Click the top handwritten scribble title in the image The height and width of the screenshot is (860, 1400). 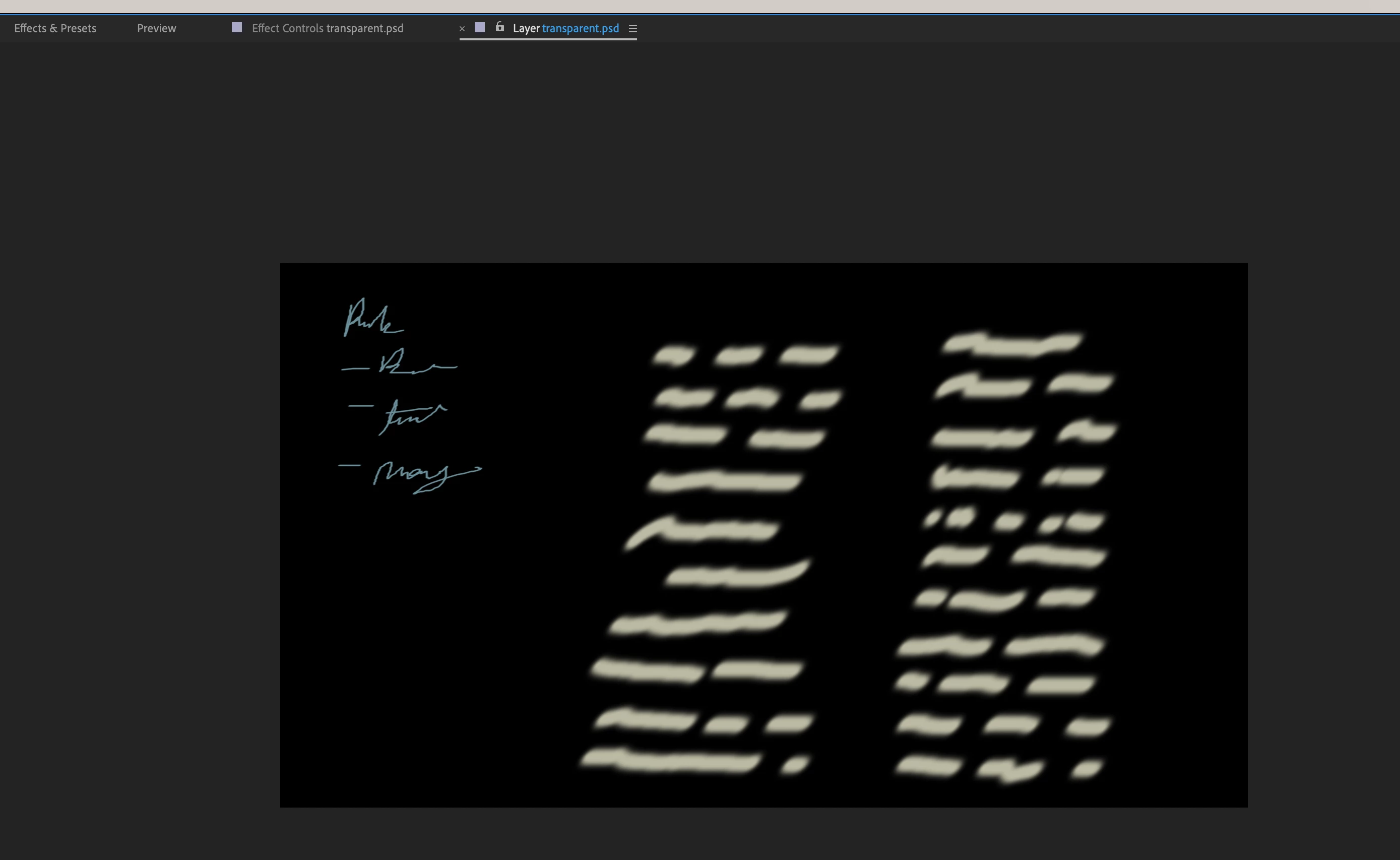tap(373, 319)
